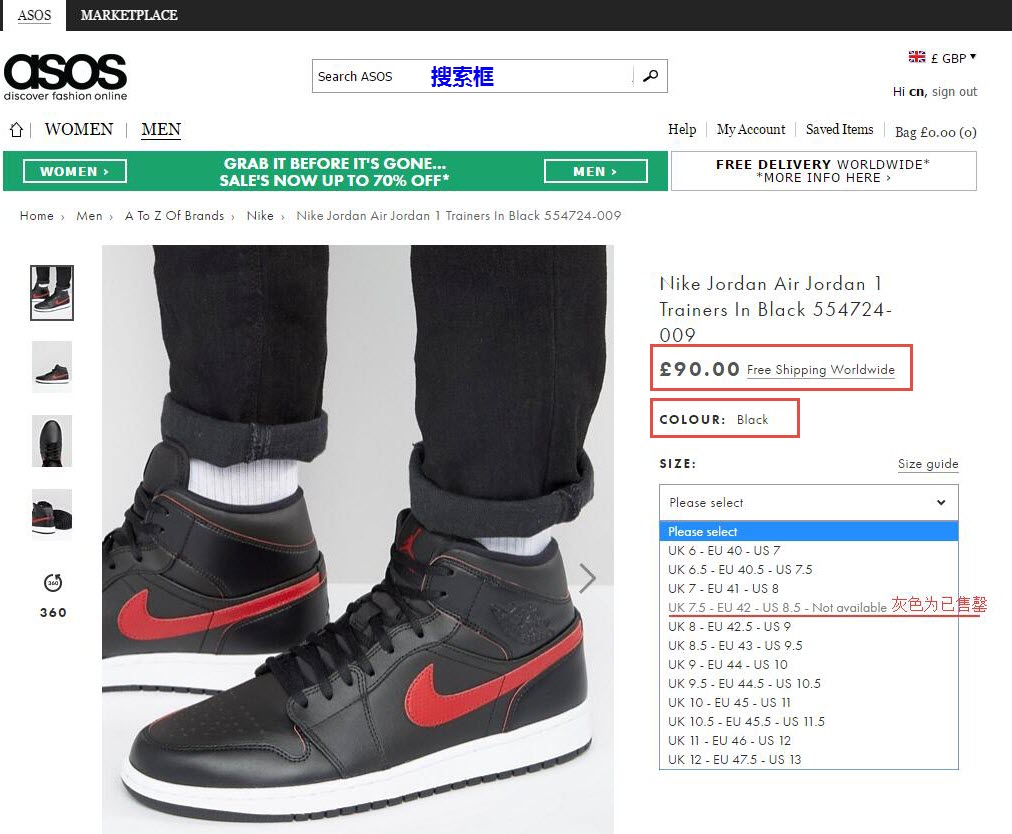
Task: Open Saved Items page
Action: click(839, 129)
